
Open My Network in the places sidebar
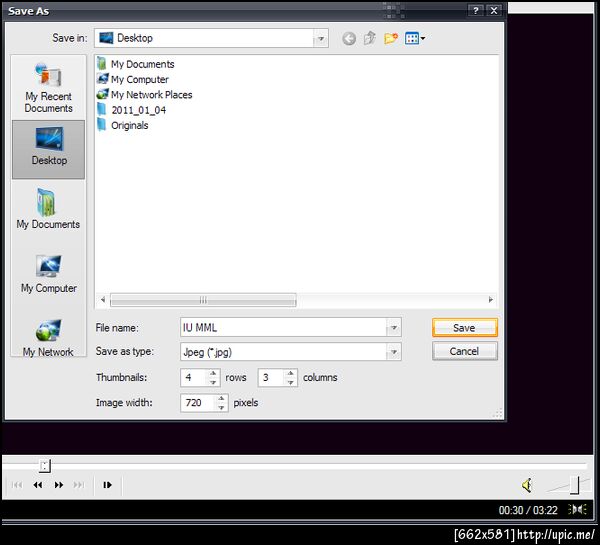(x=48, y=338)
